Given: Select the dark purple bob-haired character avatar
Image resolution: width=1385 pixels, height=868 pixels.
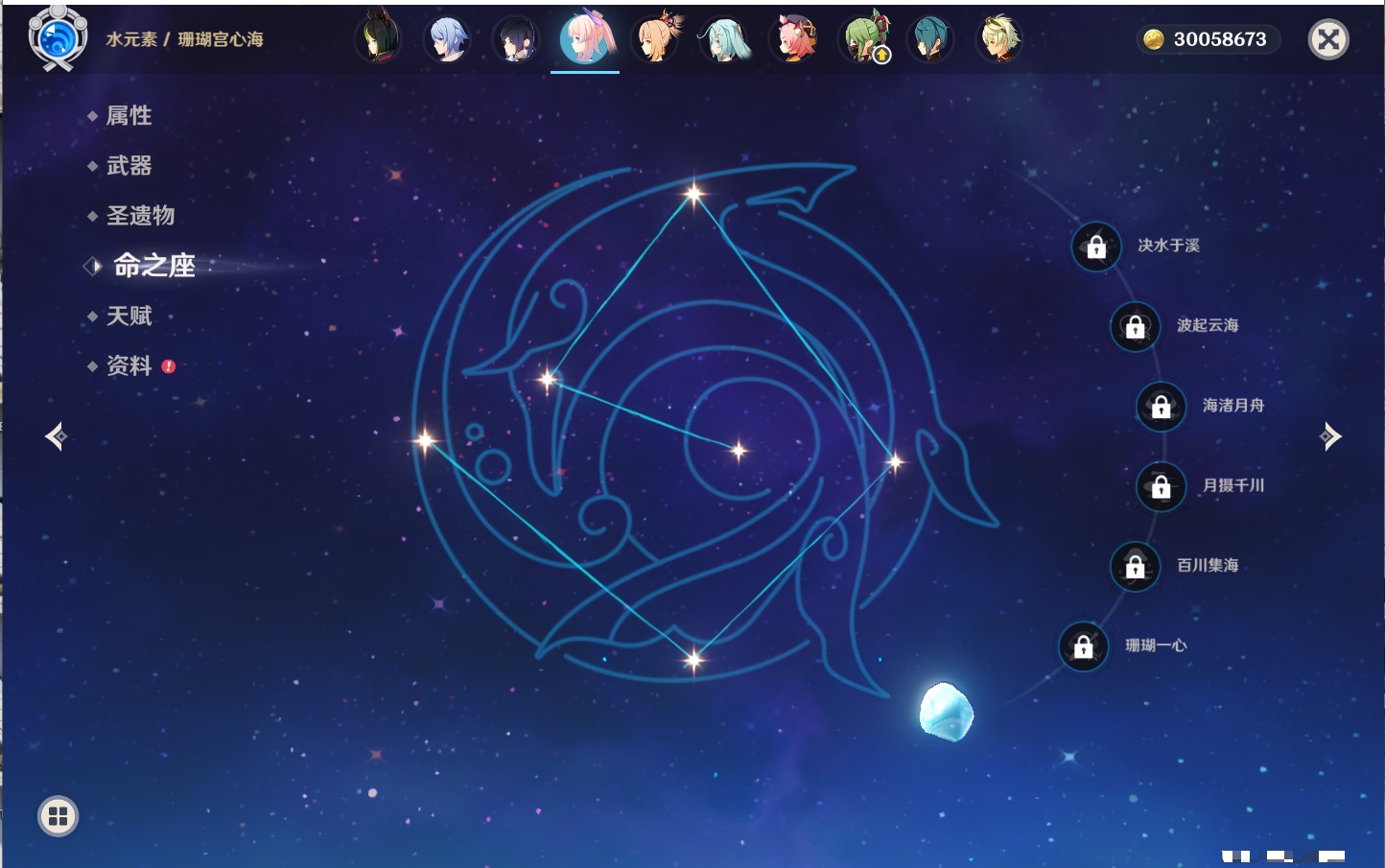Looking at the screenshot, I should (x=516, y=39).
